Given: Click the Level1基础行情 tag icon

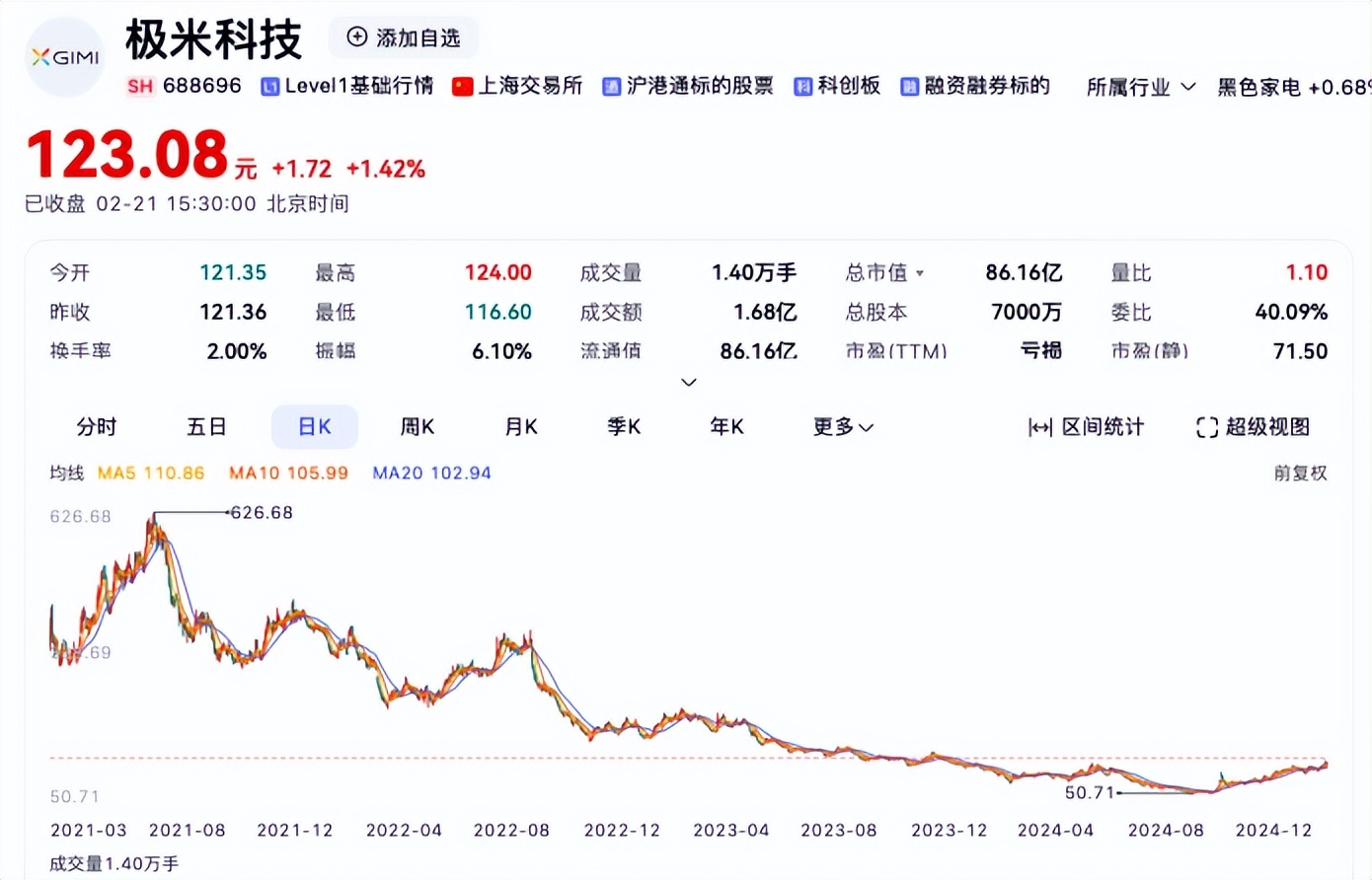Looking at the screenshot, I should [x=270, y=87].
